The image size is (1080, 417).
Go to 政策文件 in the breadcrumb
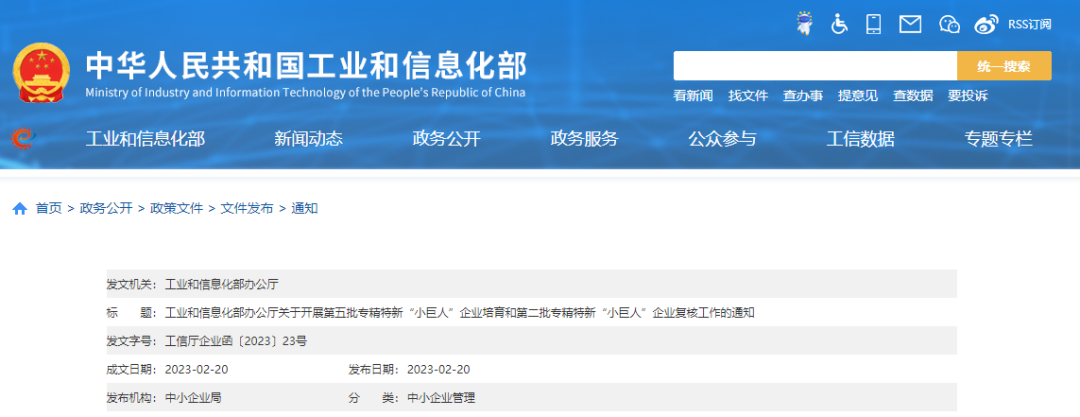click(177, 208)
